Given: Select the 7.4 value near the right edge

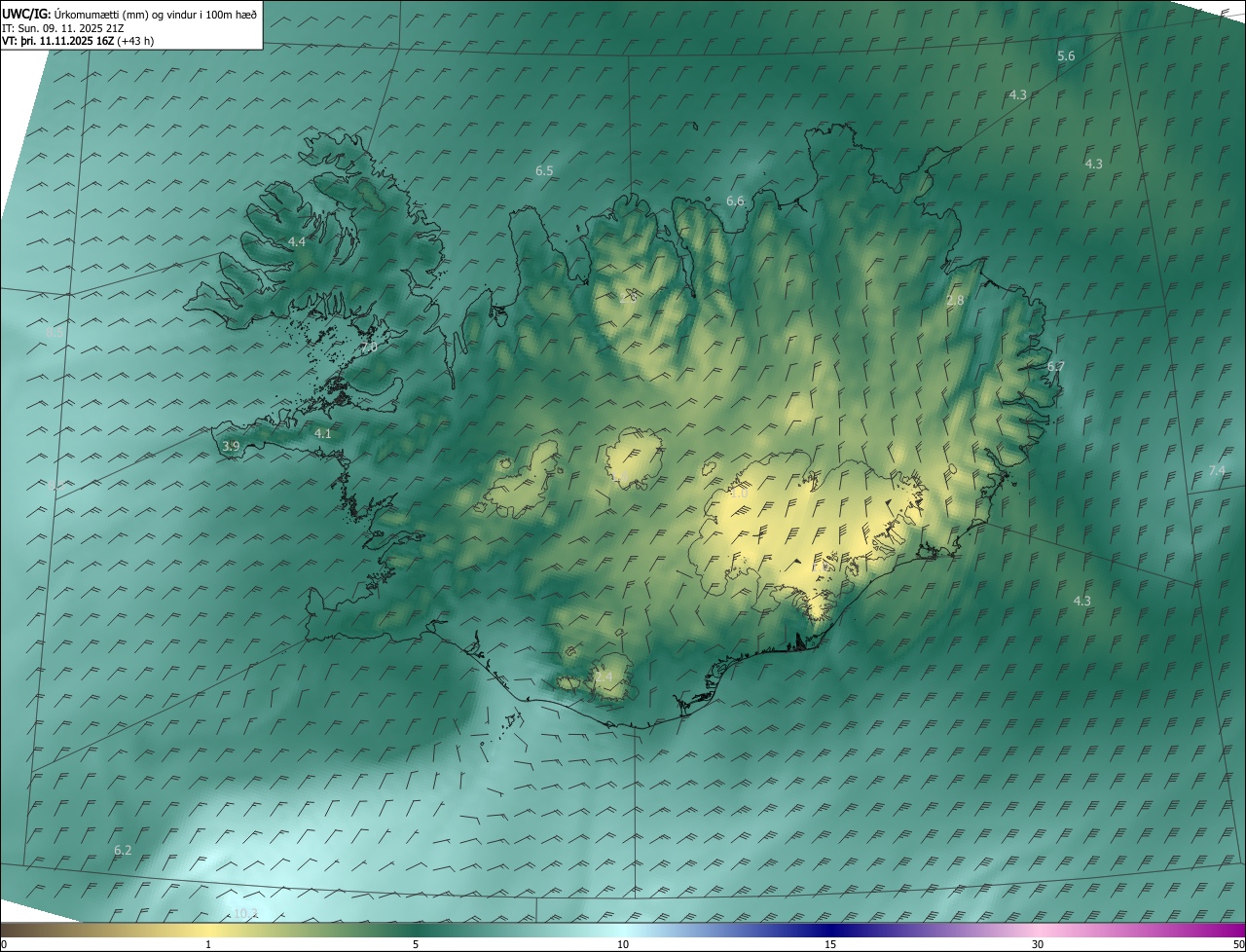Looking at the screenshot, I should pyautogui.click(x=1217, y=470).
